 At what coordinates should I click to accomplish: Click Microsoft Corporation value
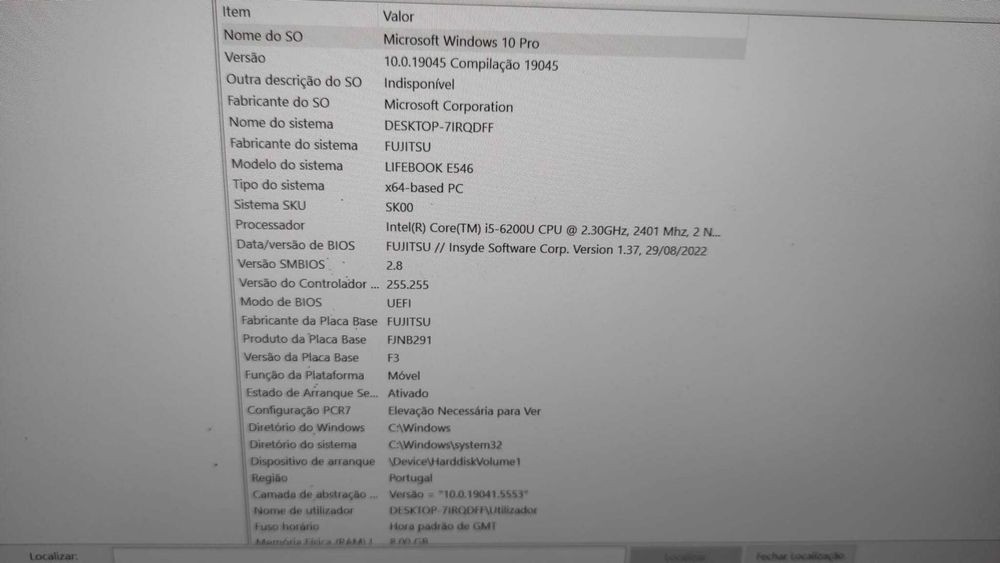[448, 106]
